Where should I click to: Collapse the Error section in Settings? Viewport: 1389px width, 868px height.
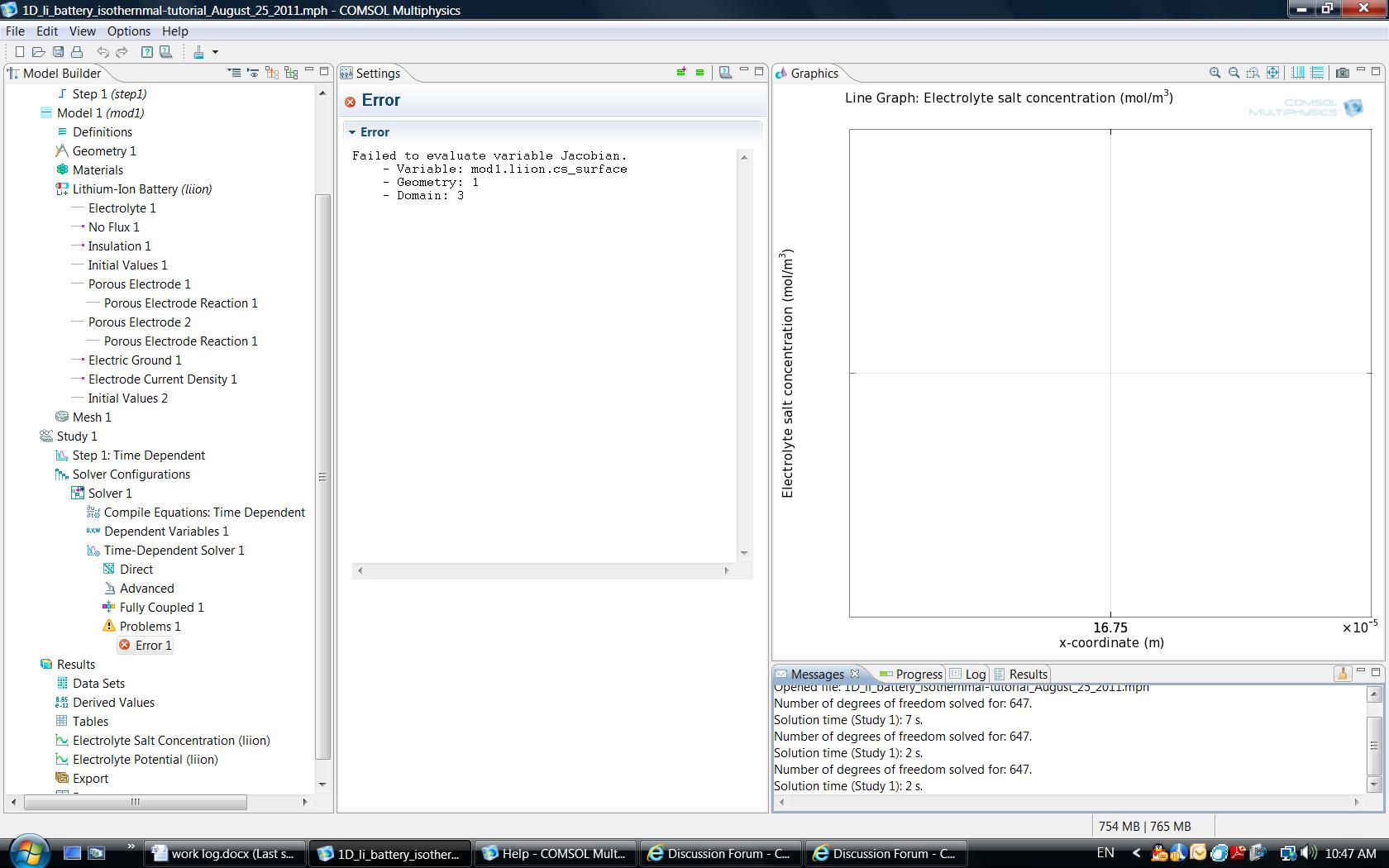(352, 132)
